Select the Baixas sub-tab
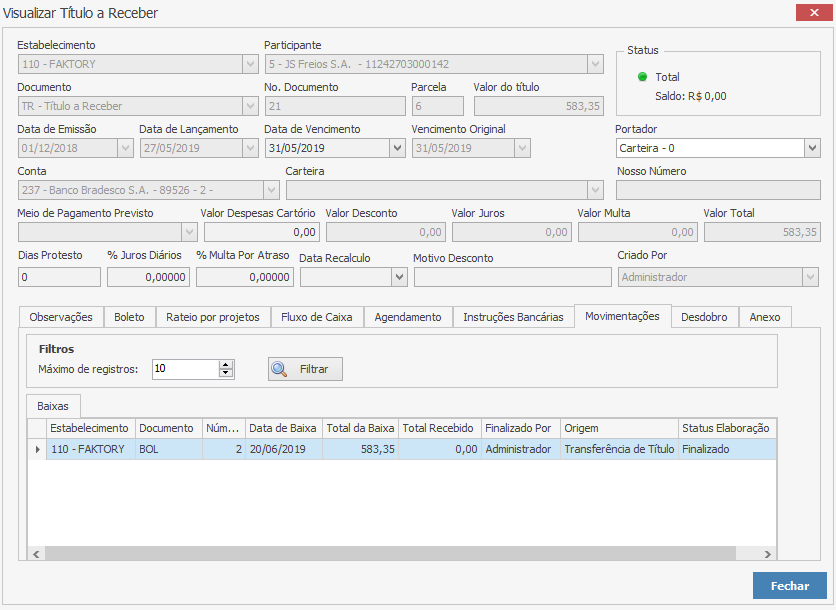836x610 pixels. point(53,406)
